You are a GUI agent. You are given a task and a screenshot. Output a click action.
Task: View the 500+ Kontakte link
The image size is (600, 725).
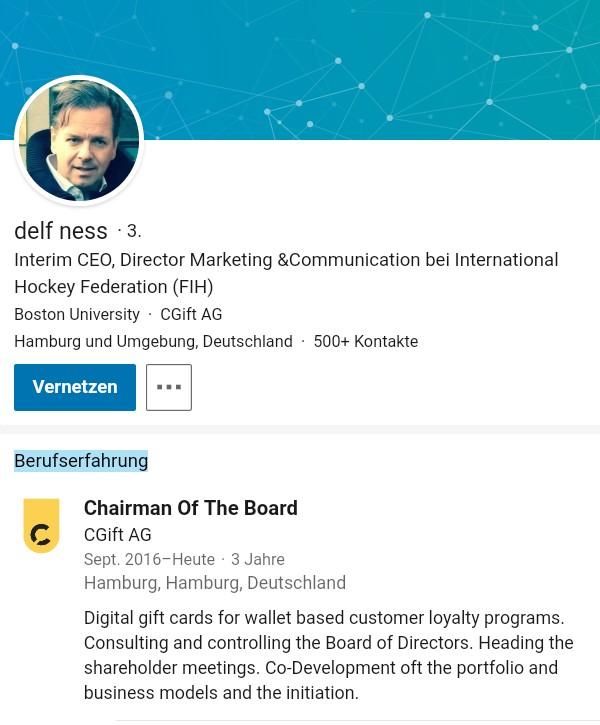(366, 341)
